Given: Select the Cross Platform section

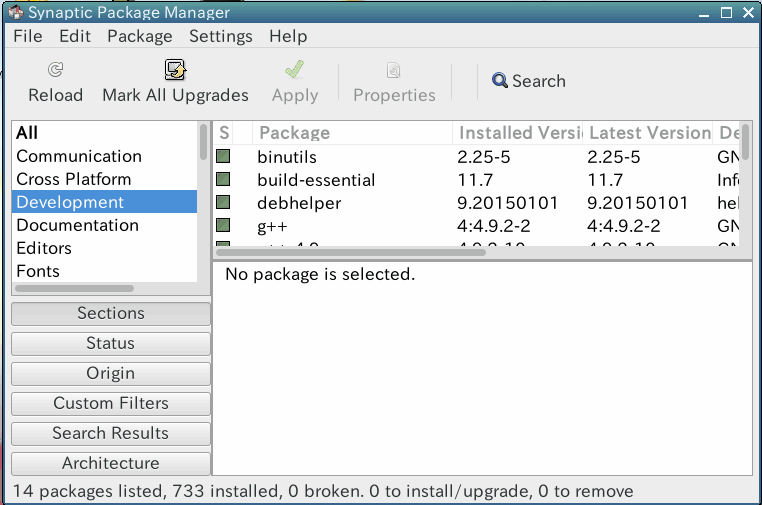Looking at the screenshot, I should pyautogui.click(x=104, y=179).
